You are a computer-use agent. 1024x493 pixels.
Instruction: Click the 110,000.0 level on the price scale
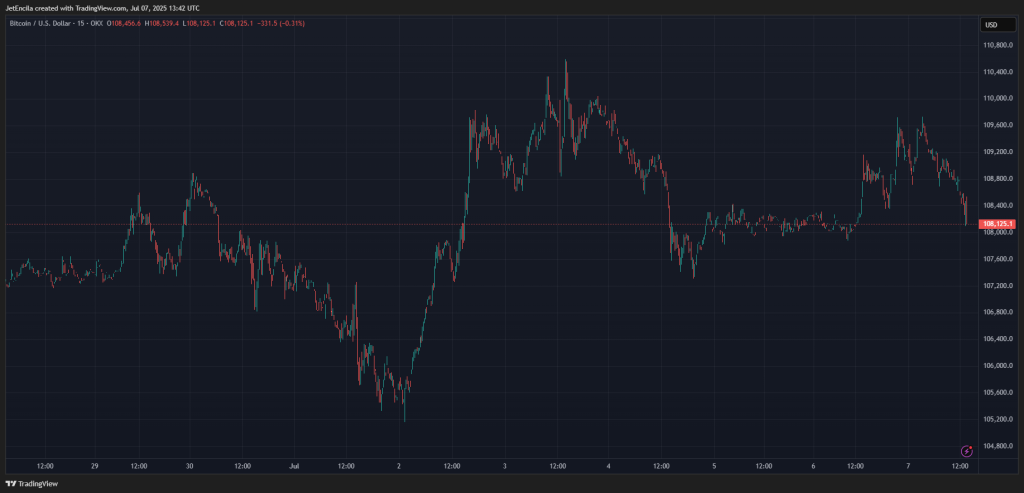coord(999,98)
